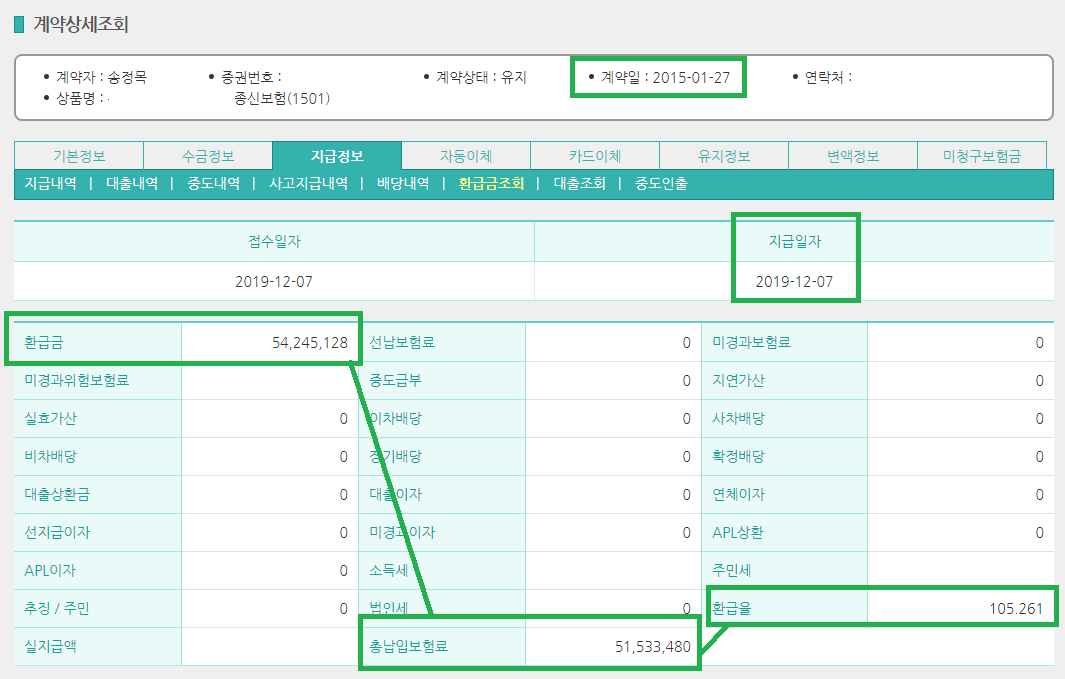Click the APL상환 label
This screenshot has width=1065, height=679.
click(x=738, y=532)
